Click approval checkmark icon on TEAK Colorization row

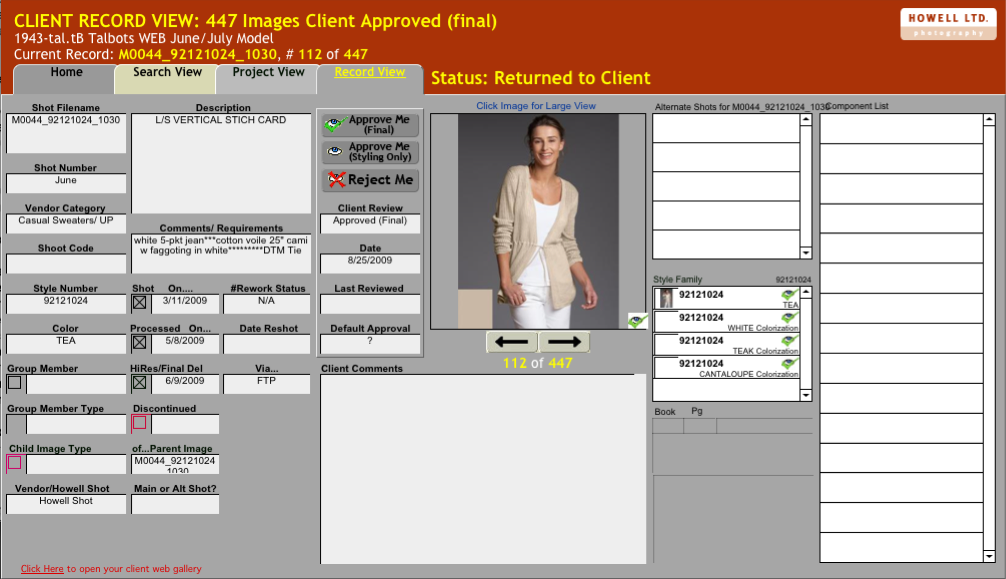(x=790, y=342)
